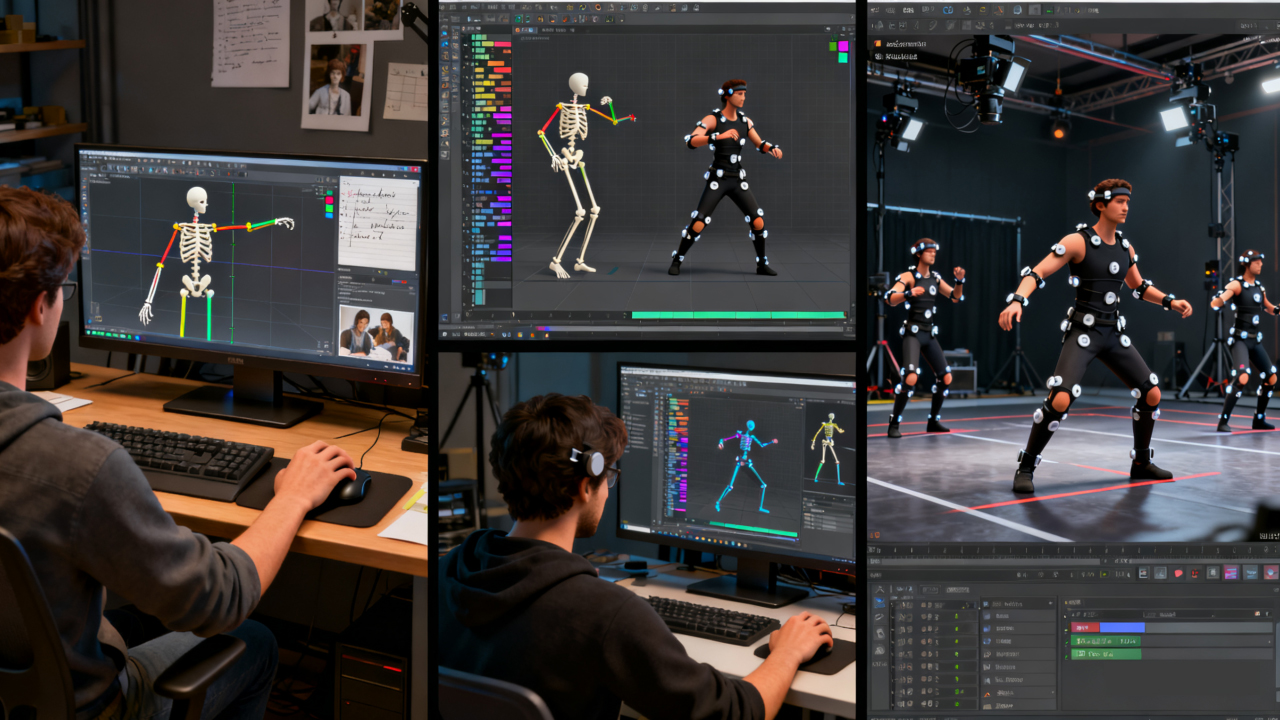Select the red clip on the top timeline track
1280x720 pixels.
[x=1085, y=628]
